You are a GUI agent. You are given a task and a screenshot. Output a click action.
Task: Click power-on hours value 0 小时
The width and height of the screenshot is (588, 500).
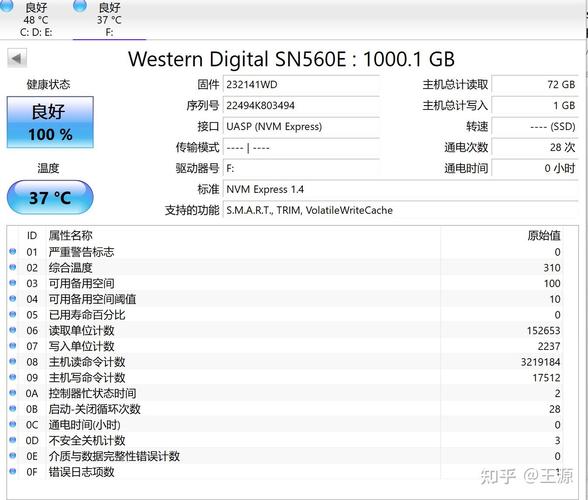coord(535,168)
